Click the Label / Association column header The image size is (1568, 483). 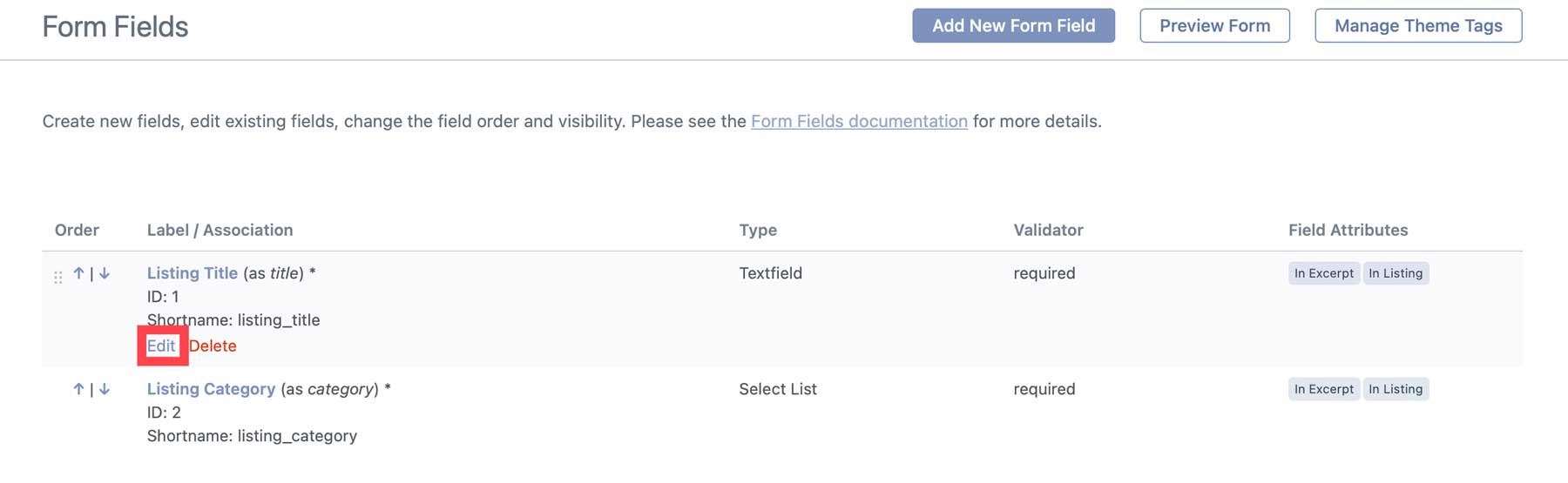pos(220,230)
